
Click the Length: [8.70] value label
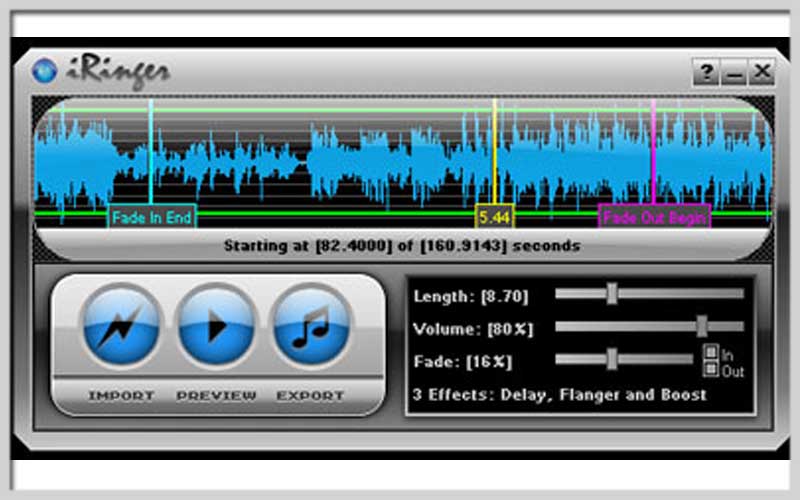pos(471,296)
